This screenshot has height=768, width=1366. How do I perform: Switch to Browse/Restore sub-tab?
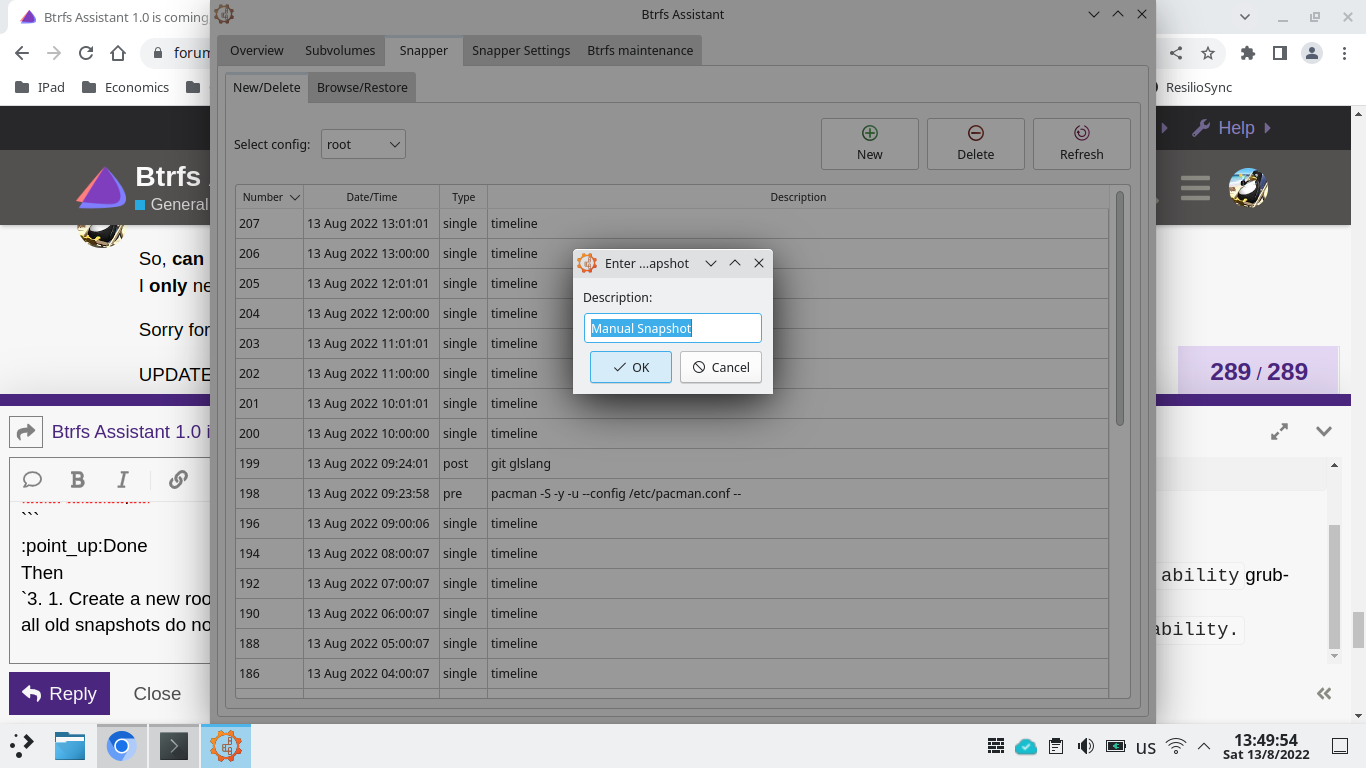coord(362,87)
